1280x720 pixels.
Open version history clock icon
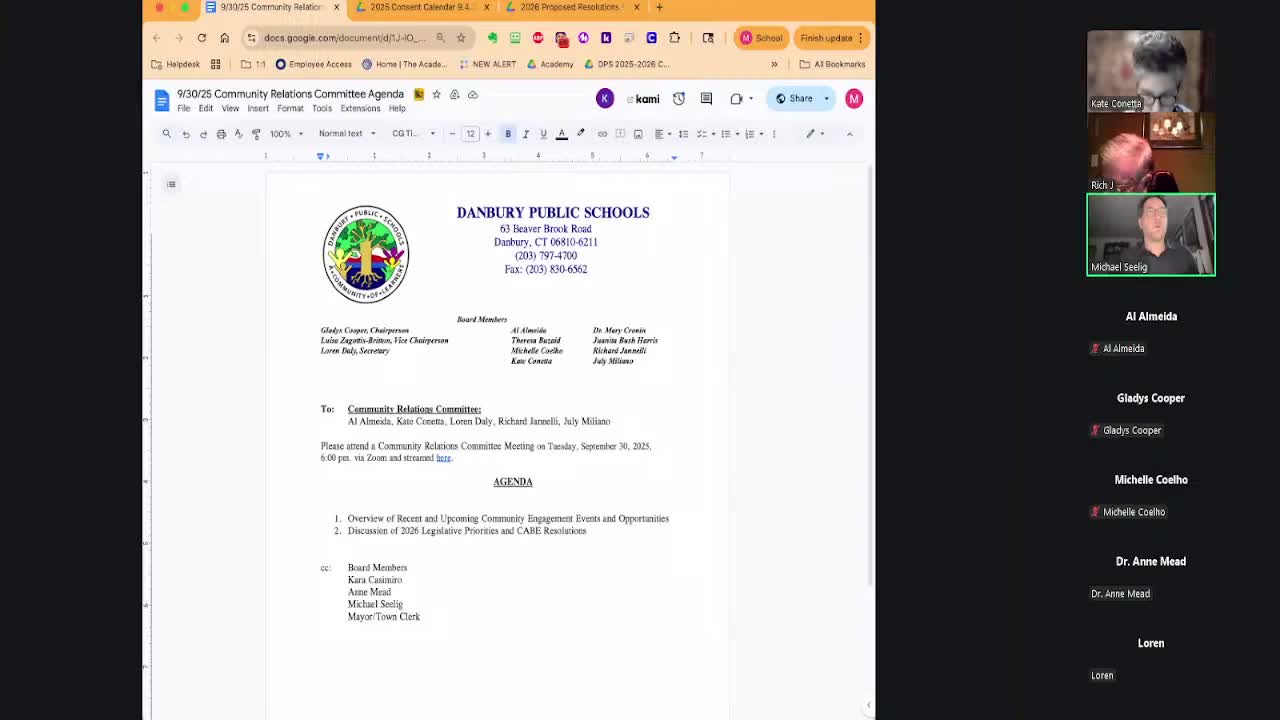pyautogui.click(x=679, y=98)
